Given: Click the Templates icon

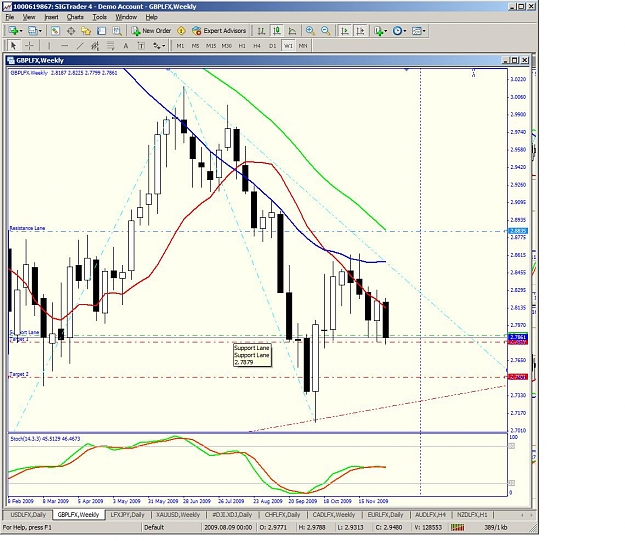Looking at the screenshot, I should 417,31.
